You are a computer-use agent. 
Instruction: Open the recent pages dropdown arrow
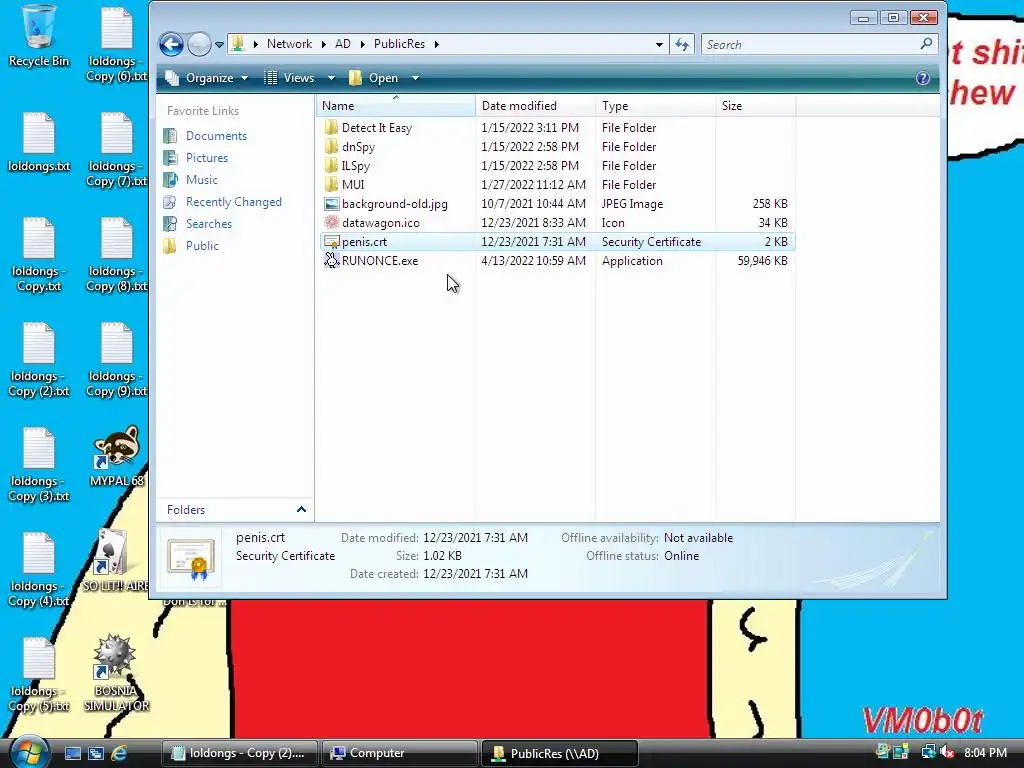(x=219, y=45)
